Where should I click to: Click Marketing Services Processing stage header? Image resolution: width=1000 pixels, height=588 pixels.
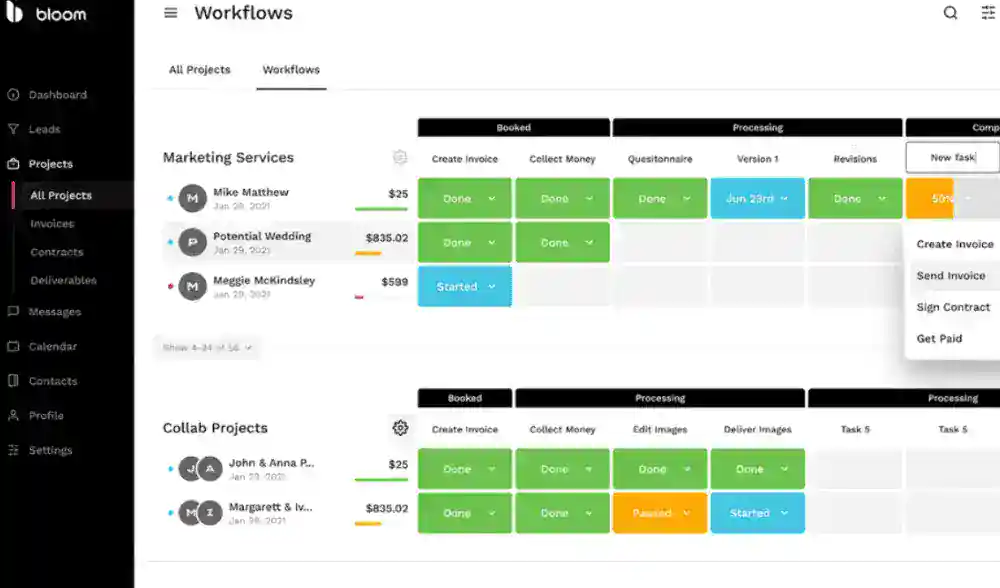pos(758,128)
